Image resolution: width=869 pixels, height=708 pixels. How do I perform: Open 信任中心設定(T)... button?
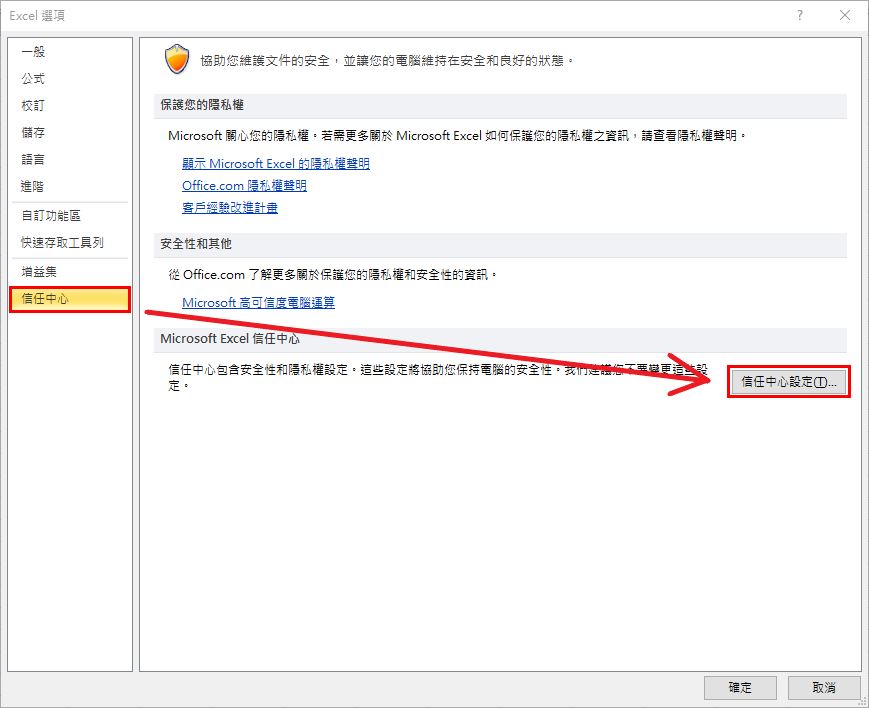pyautogui.click(x=789, y=382)
